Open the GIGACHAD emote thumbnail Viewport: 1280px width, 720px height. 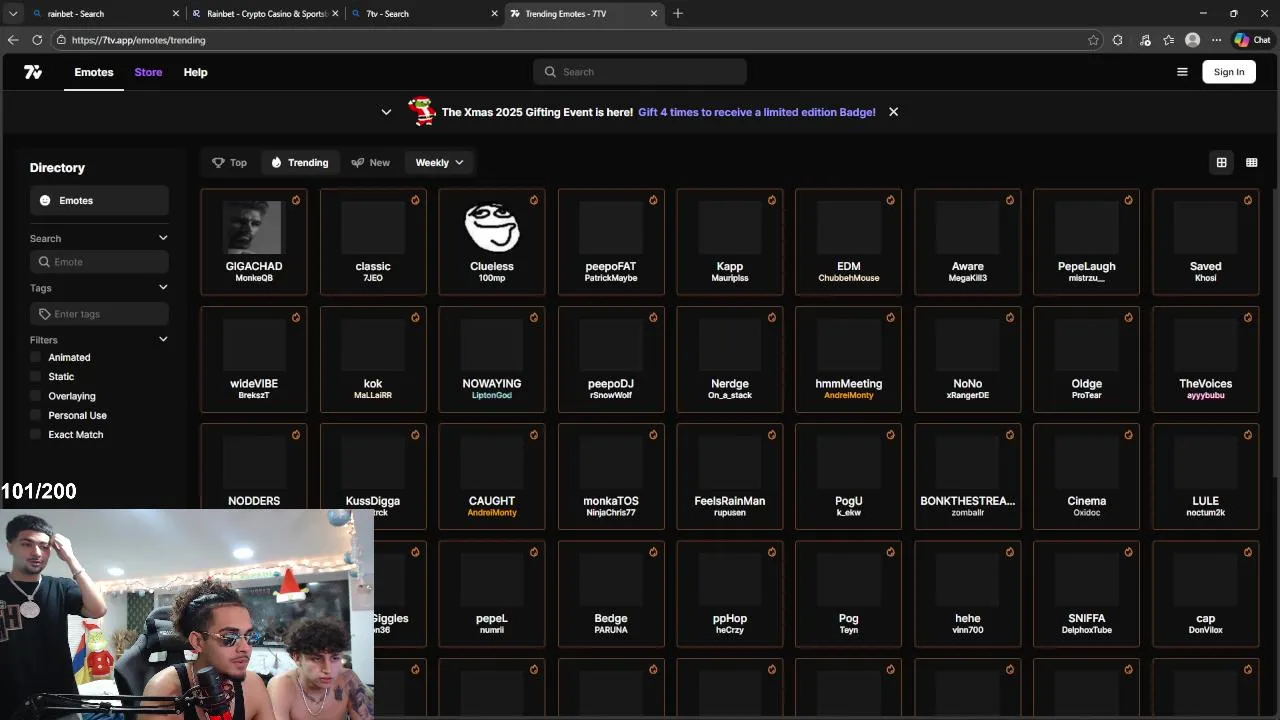pyautogui.click(x=253, y=226)
